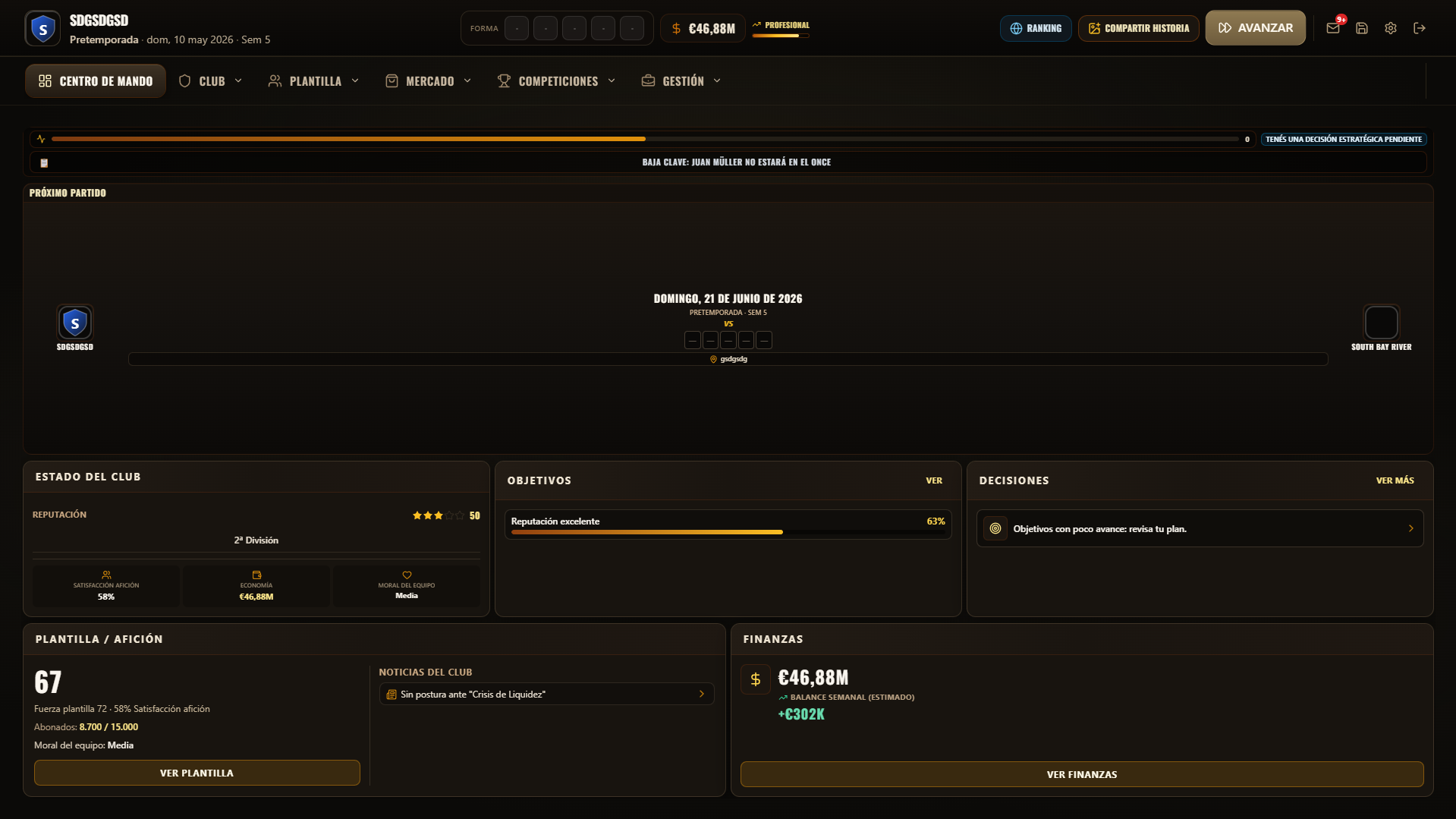The width and height of the screenshot is (1456, 819).
Task: Click the dollar icon in Finanzas panel
Action: coord(755,679)
